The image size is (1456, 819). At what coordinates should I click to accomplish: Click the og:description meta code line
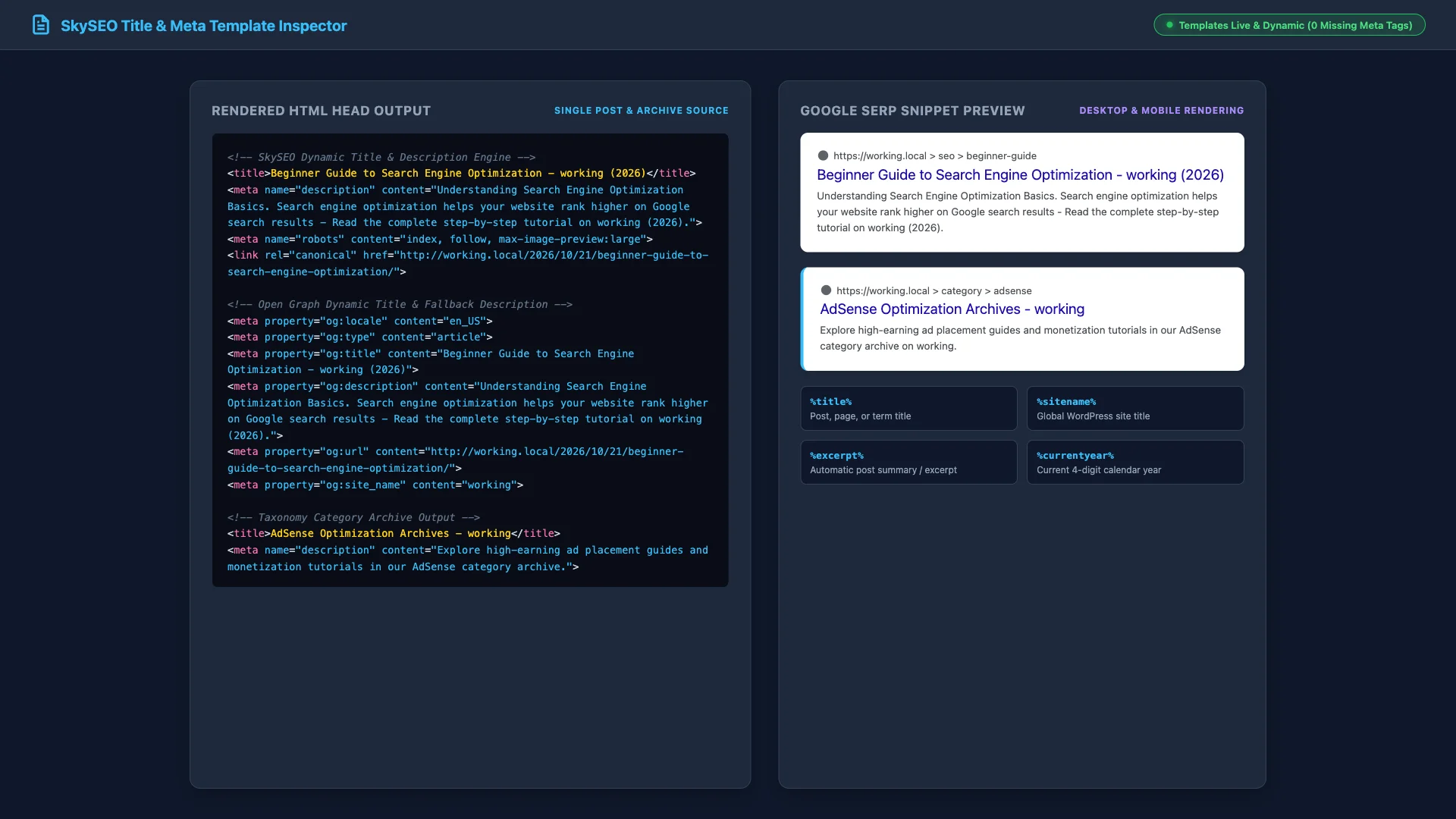point(468,411)
